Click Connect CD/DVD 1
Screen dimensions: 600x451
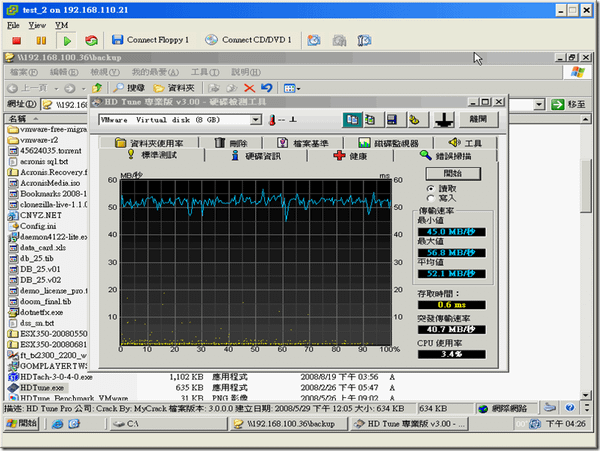(248, 40)
